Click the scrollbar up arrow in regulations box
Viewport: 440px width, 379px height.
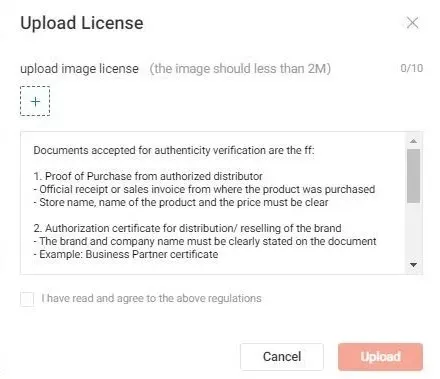[x=413, y=141]
